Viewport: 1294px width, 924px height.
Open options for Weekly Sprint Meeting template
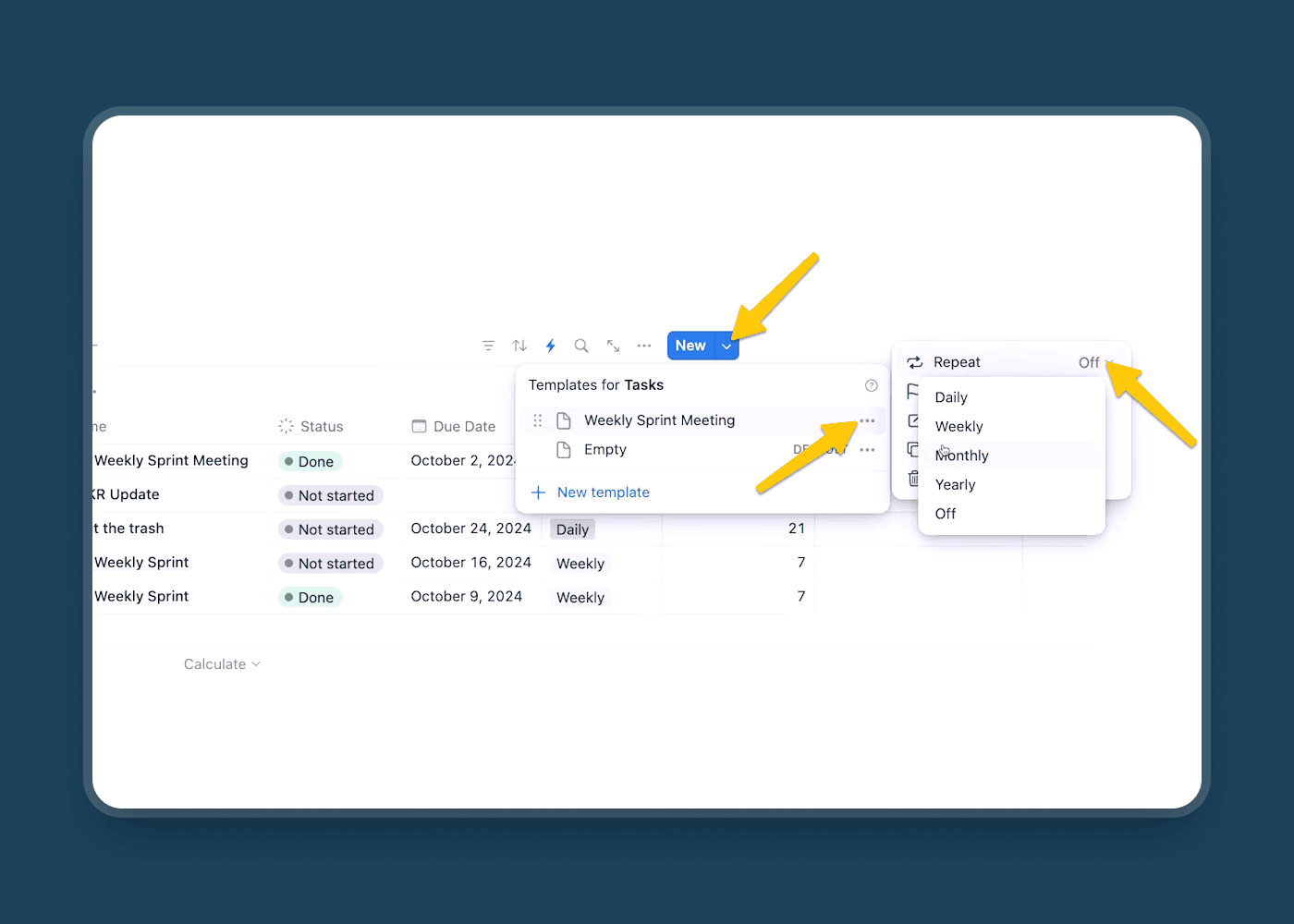[x=867, y=421]
